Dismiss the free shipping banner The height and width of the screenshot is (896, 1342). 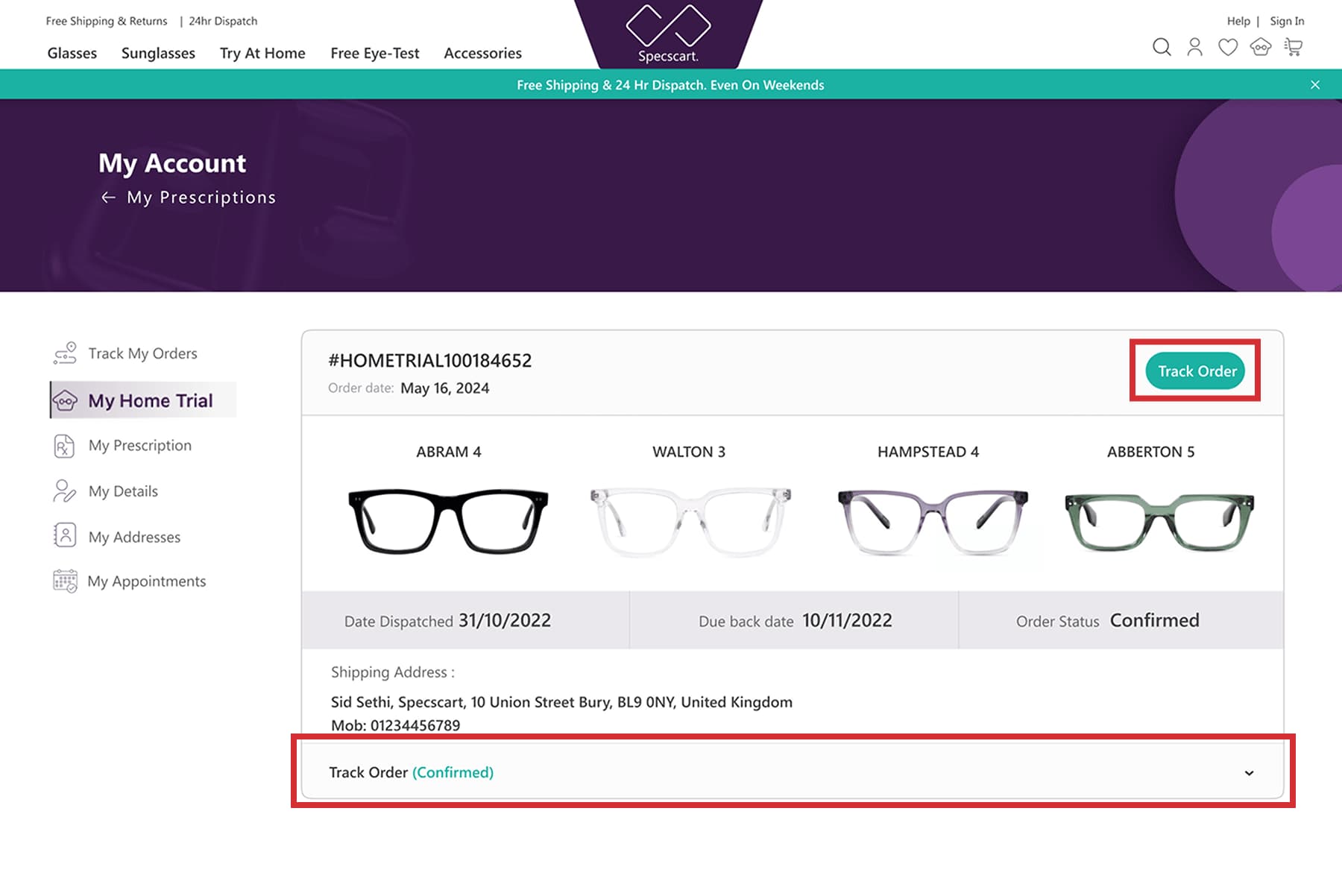1314,84
